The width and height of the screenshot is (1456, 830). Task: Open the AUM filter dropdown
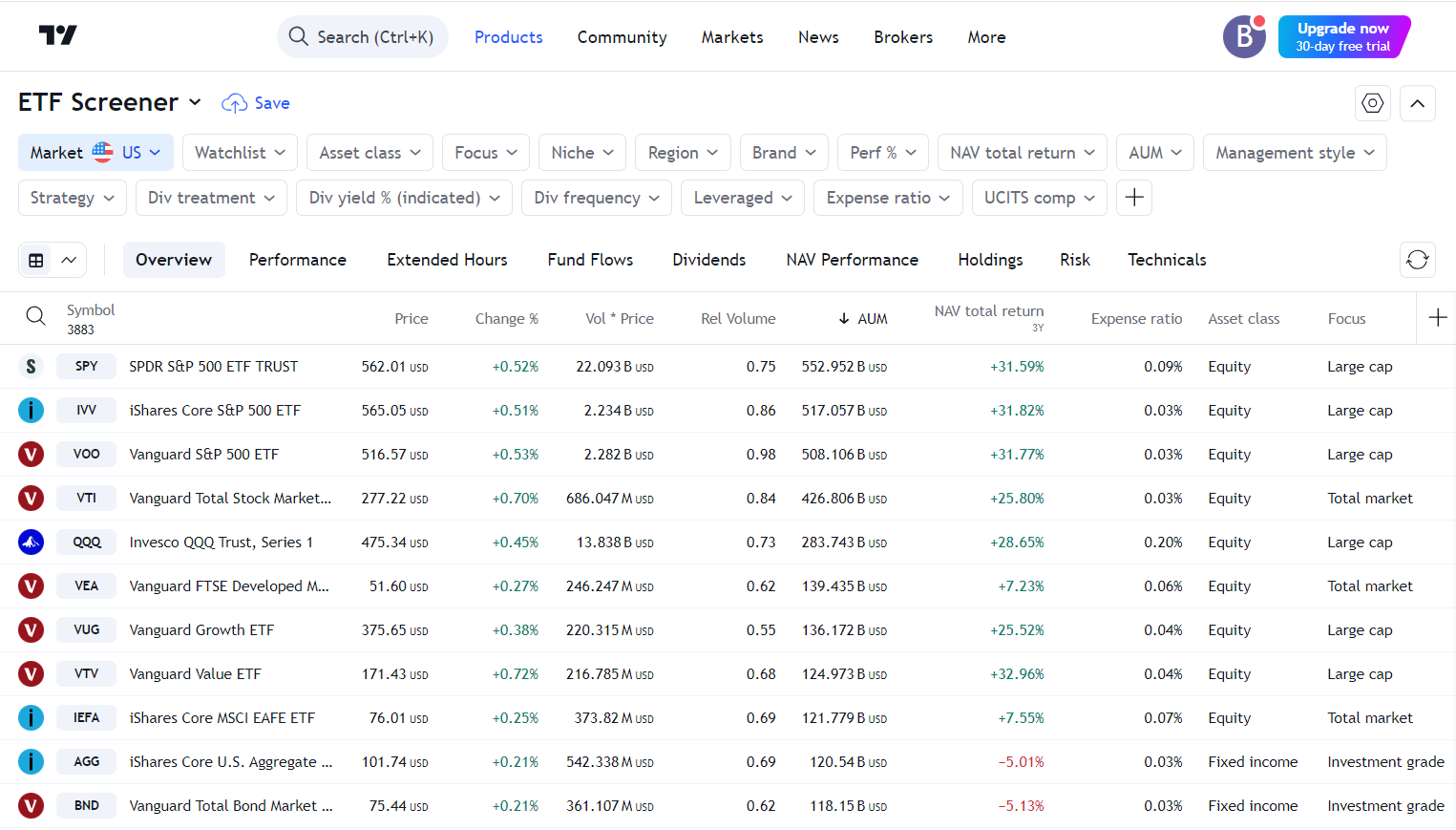(x=1155, y=153)
